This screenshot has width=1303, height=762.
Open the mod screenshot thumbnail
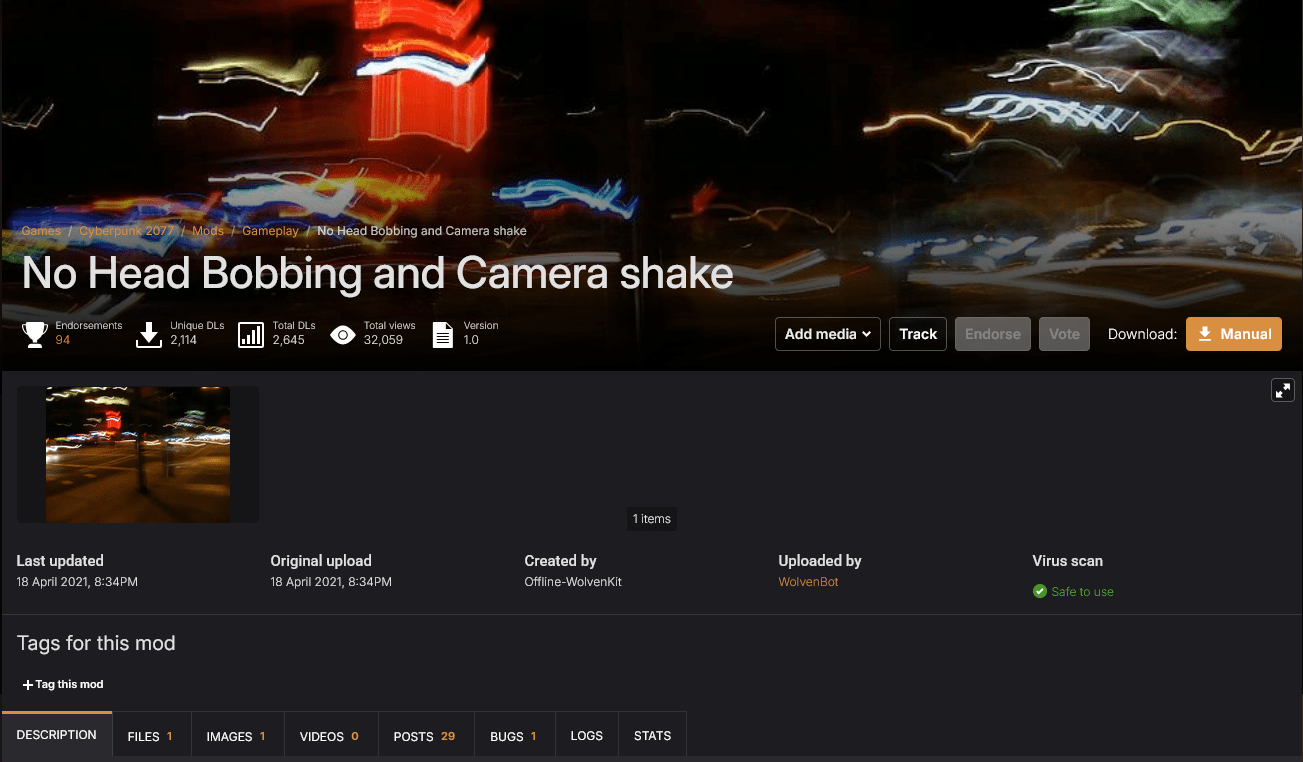(x=138, y=455)
